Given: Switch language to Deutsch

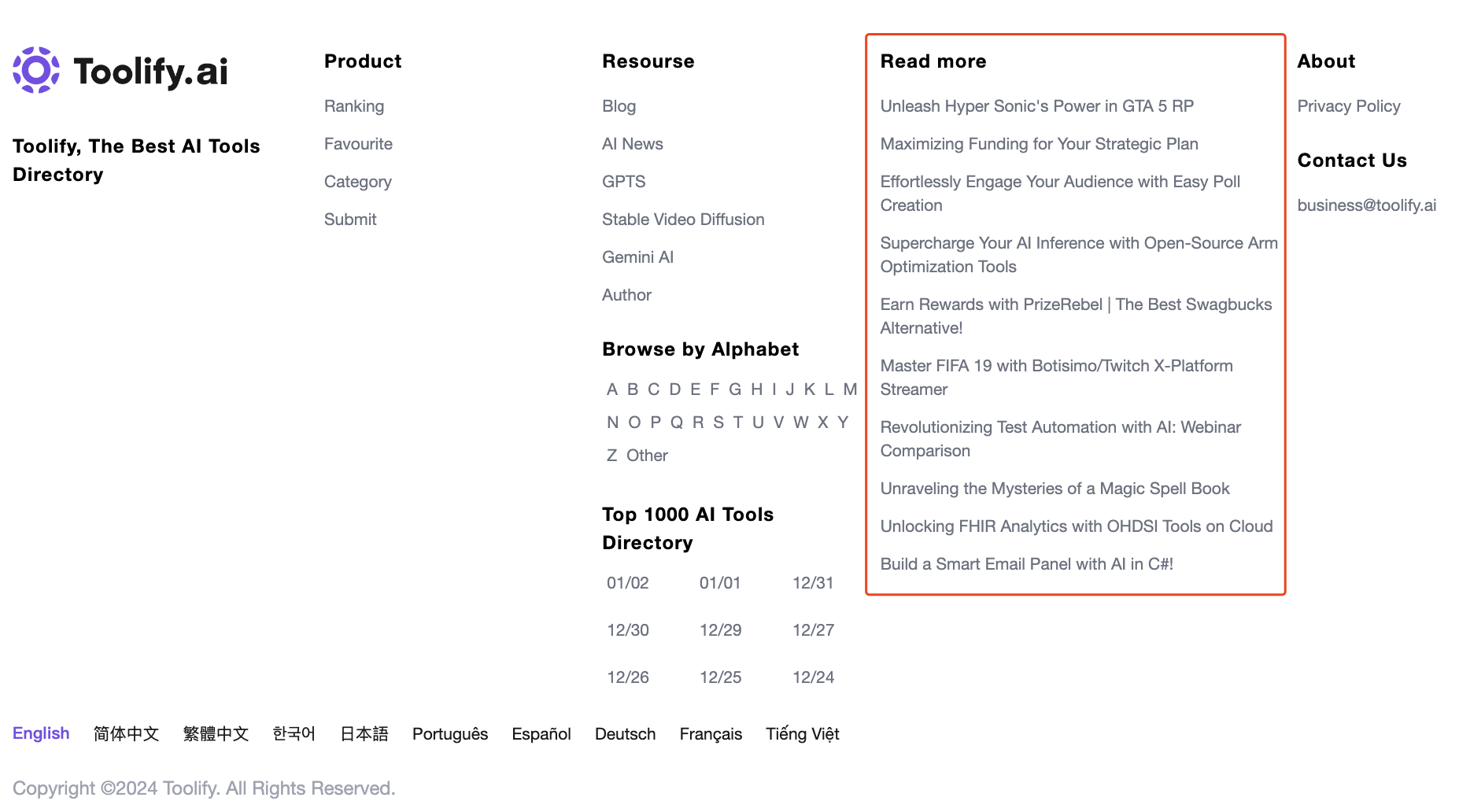Looking at the screenshot, I should [626, 734].
